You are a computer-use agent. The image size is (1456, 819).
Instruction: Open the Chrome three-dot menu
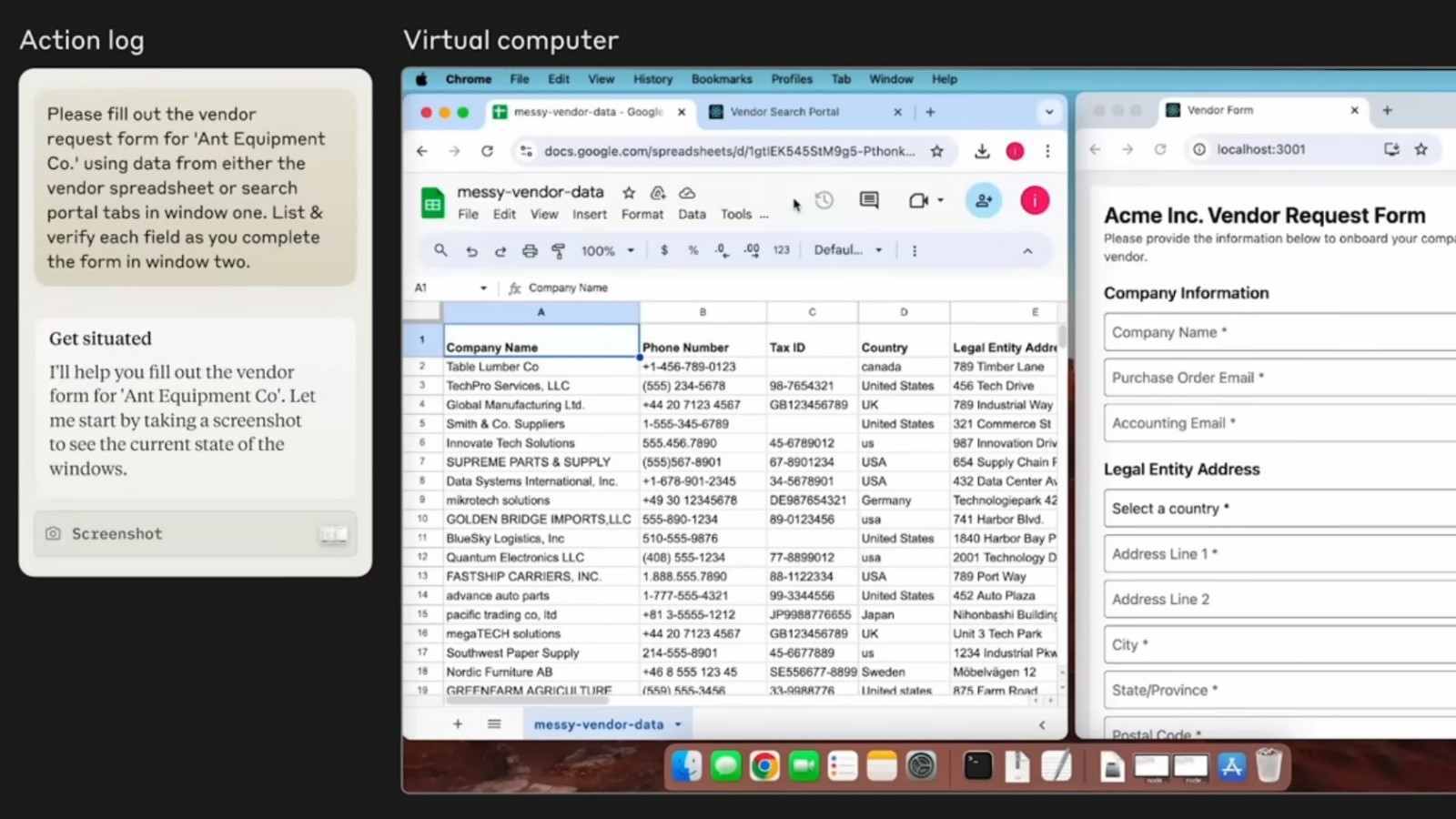point(1047,151)
